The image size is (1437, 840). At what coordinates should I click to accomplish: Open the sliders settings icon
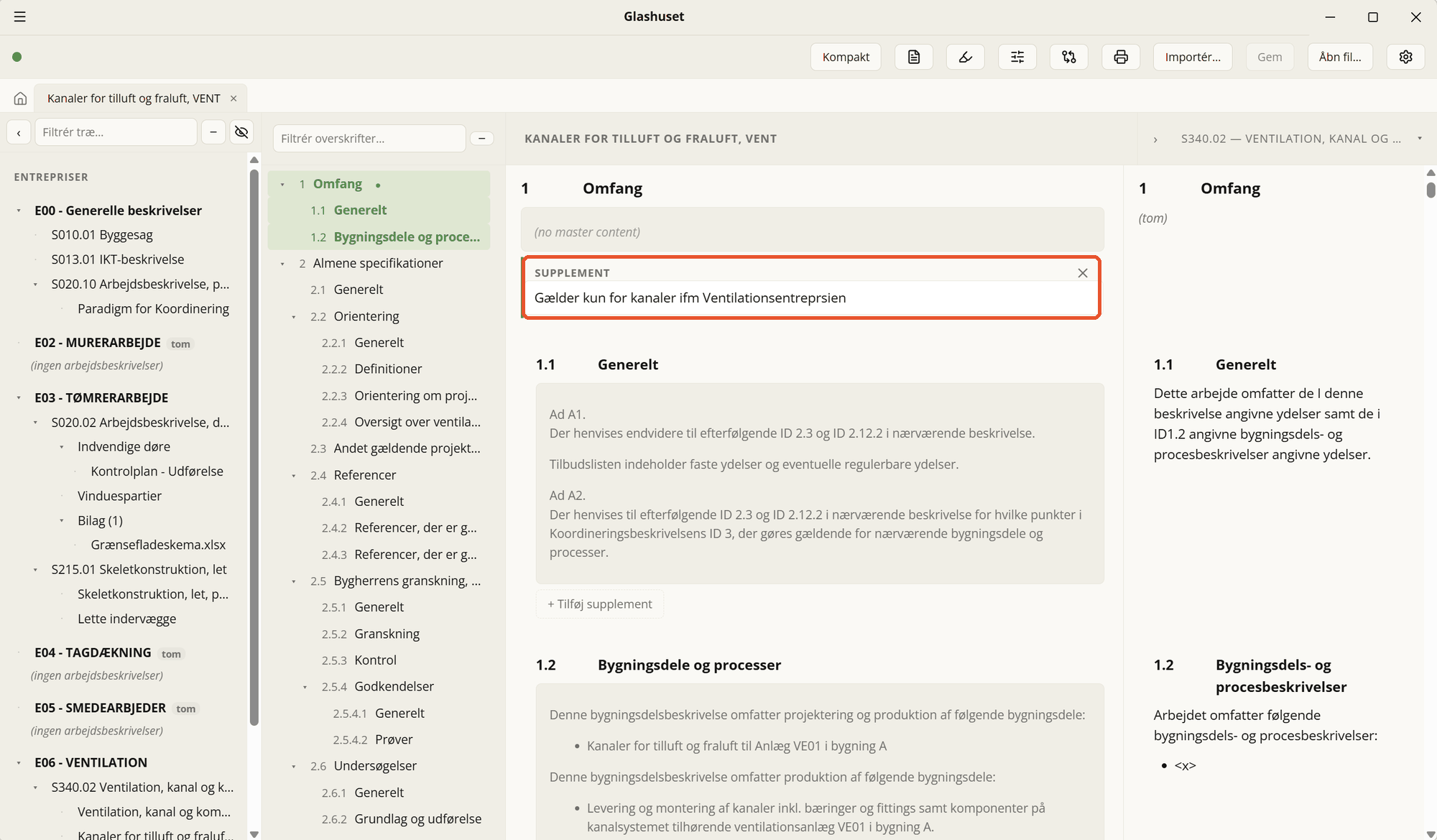point(1017,57)
